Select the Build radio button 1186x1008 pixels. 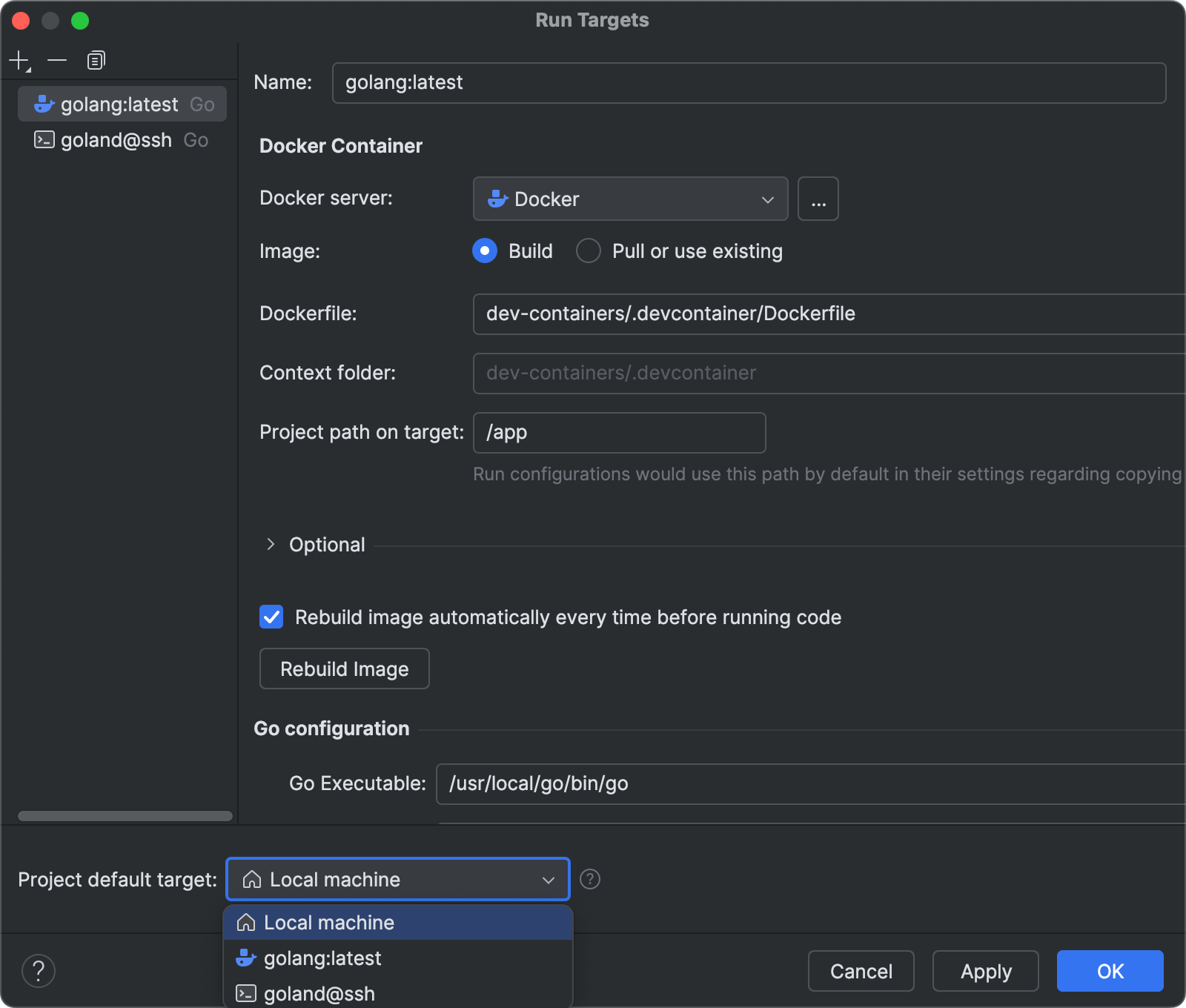(484, 251)
